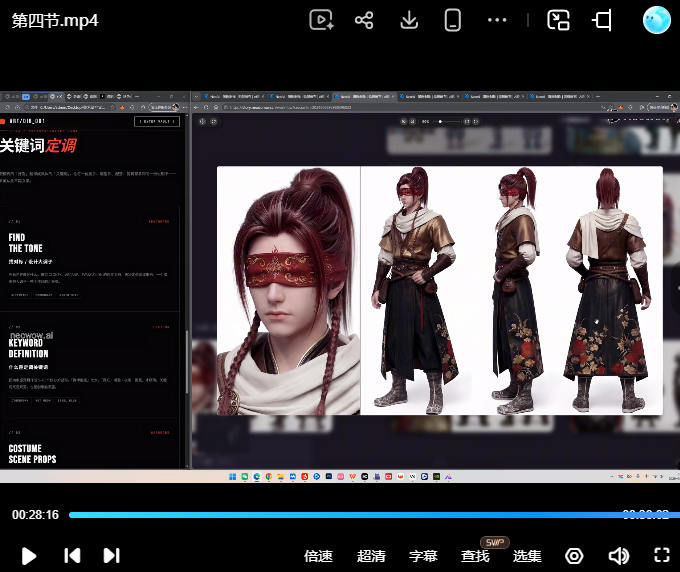Open the 字幕 subtitles menu
This screenshot has height=572, width=680.
[x=423, y=556]
